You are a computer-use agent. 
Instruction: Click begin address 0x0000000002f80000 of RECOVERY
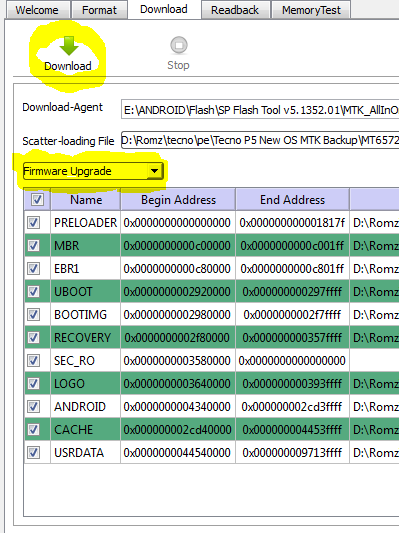178,338
